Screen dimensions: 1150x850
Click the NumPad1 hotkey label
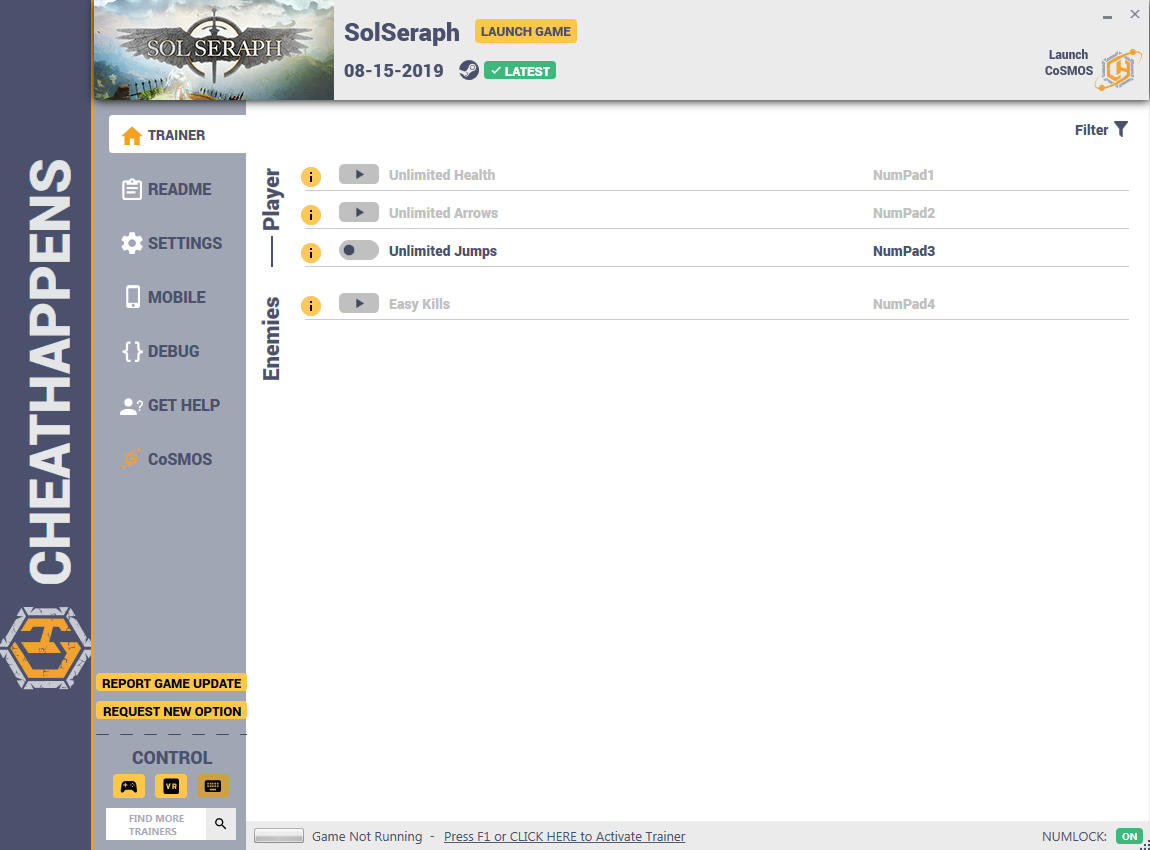[x=903, y=175]
